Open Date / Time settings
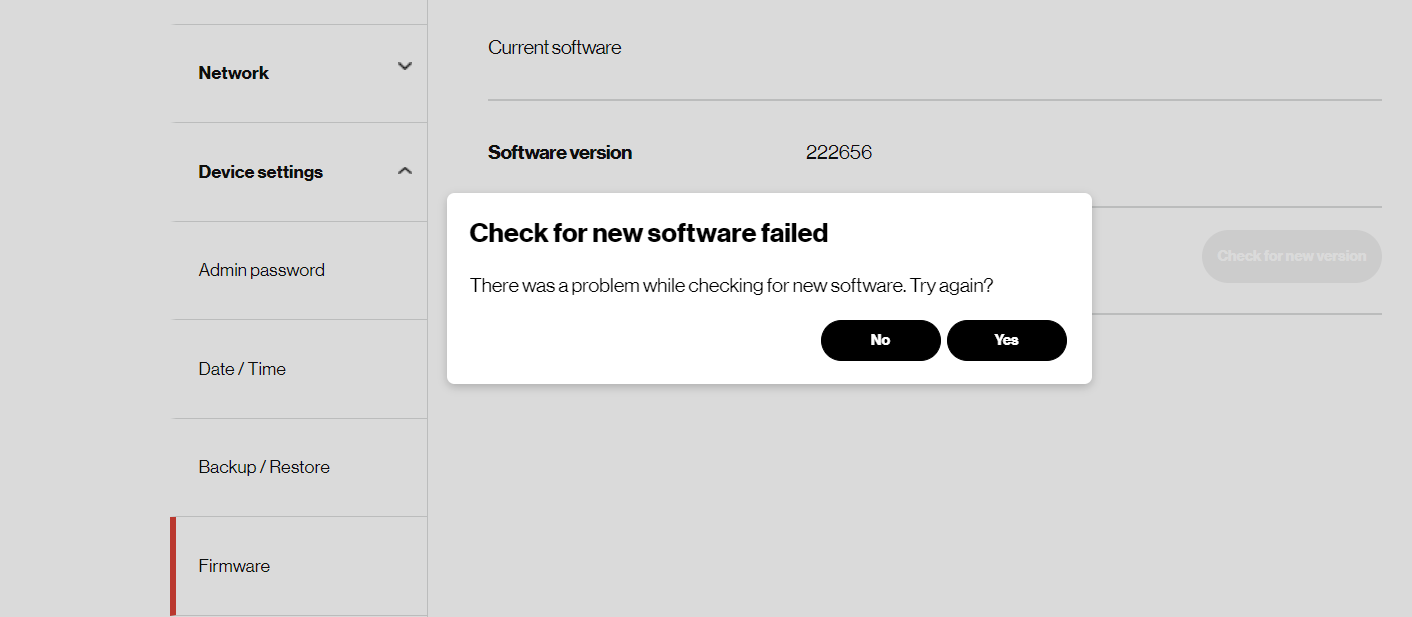 coord(241,369)
